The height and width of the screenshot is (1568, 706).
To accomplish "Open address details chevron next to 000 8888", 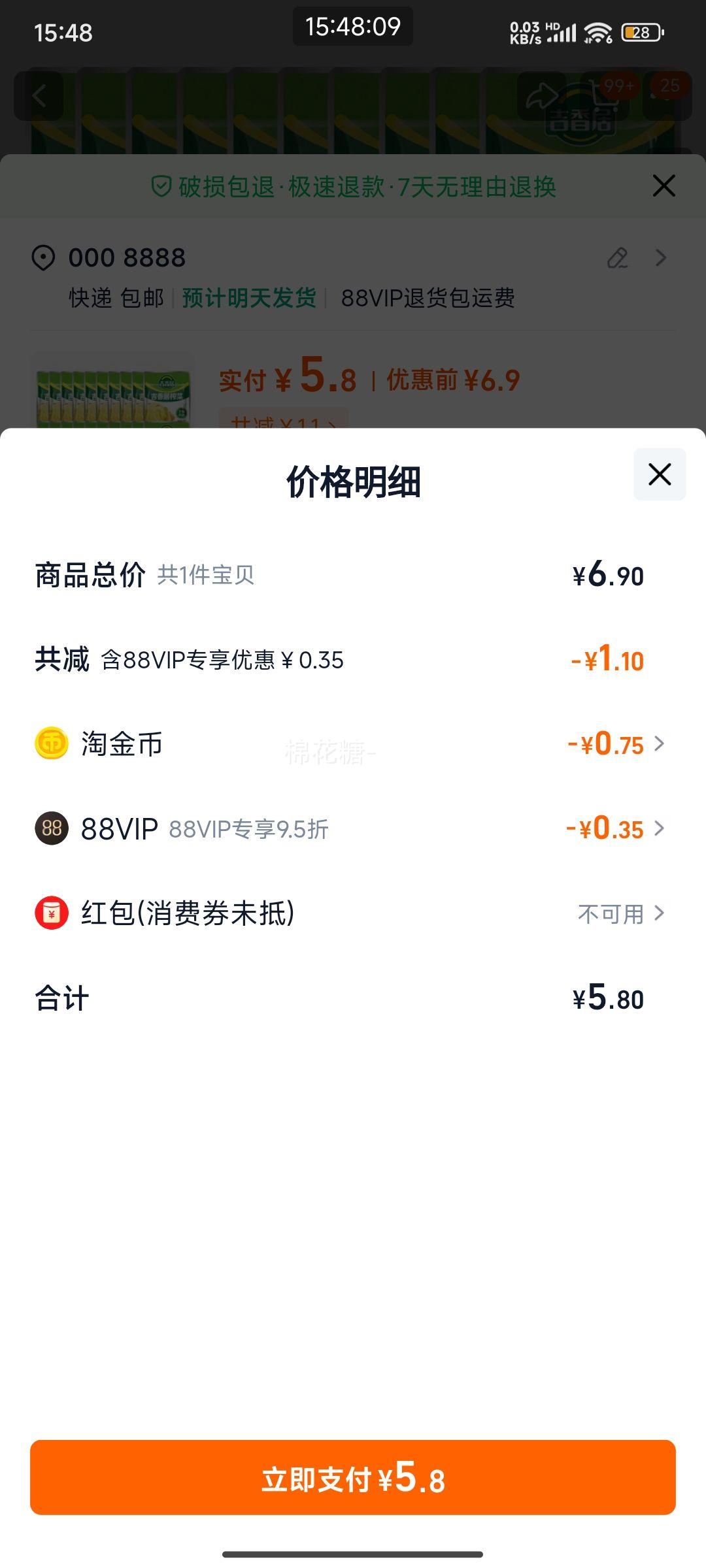I will [x=661, y=258].
